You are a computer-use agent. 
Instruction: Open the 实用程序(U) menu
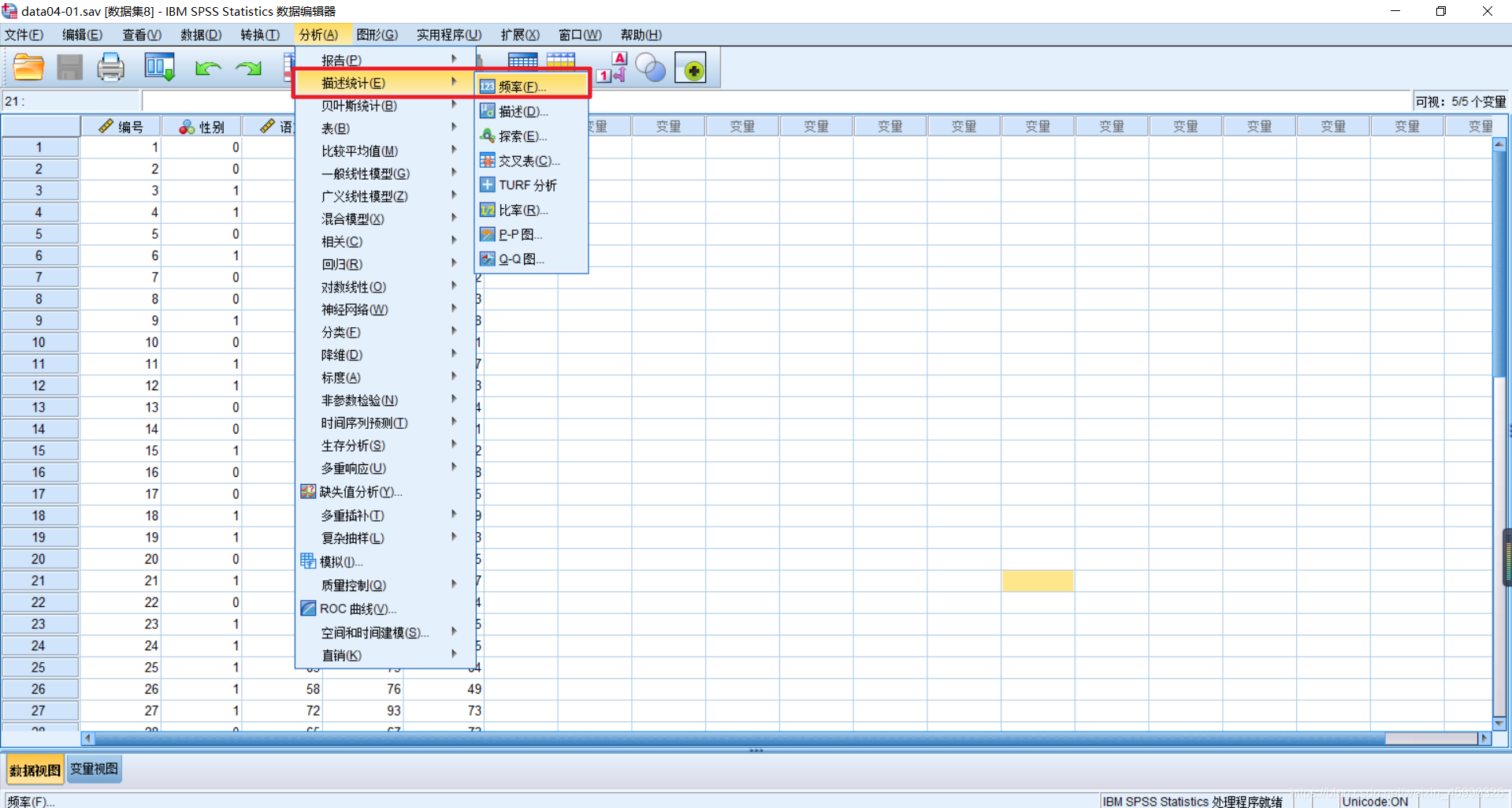coord(449,35)
